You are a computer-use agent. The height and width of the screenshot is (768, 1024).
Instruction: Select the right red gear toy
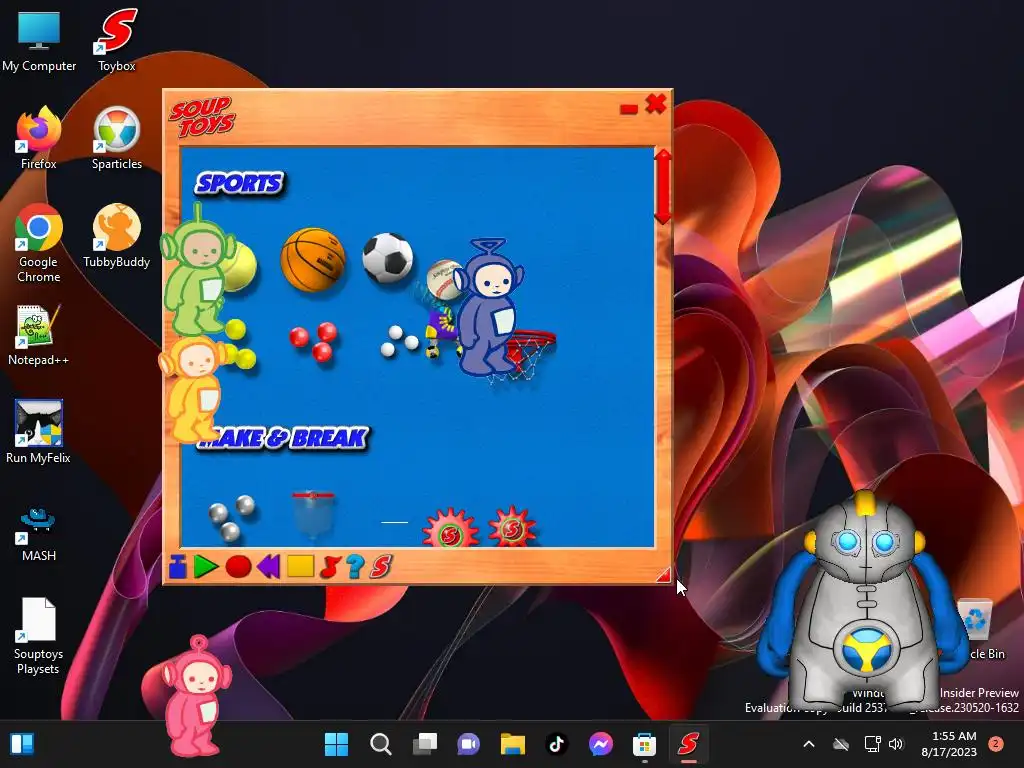513,526
